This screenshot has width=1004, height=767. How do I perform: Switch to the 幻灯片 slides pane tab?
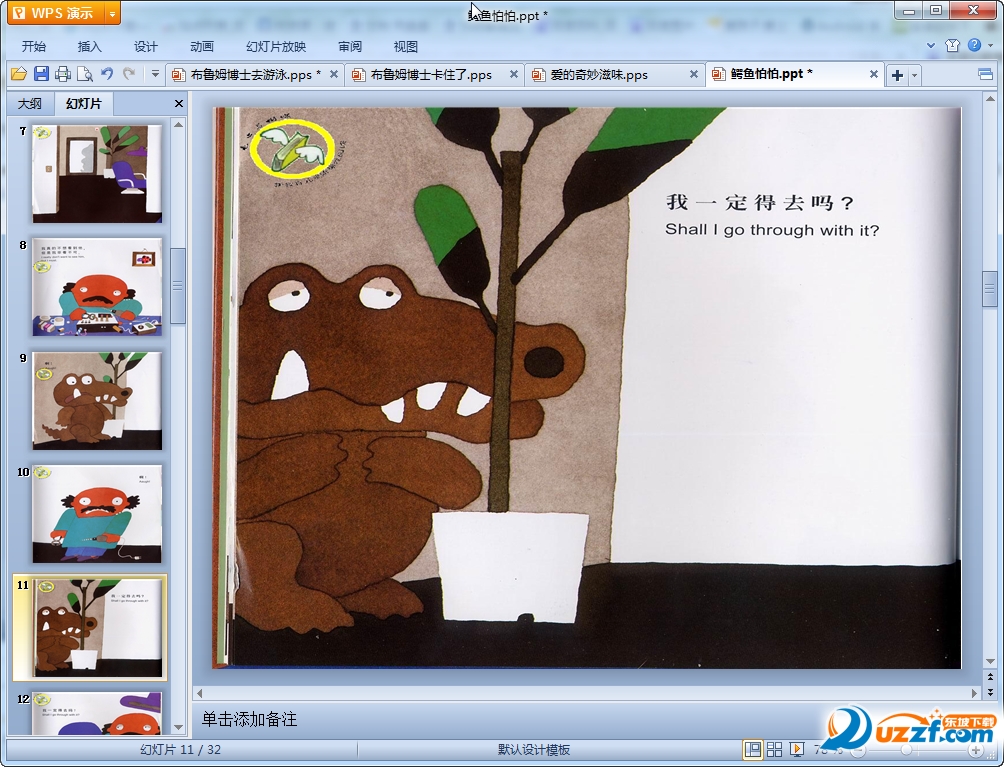click(x=84, y=103)
